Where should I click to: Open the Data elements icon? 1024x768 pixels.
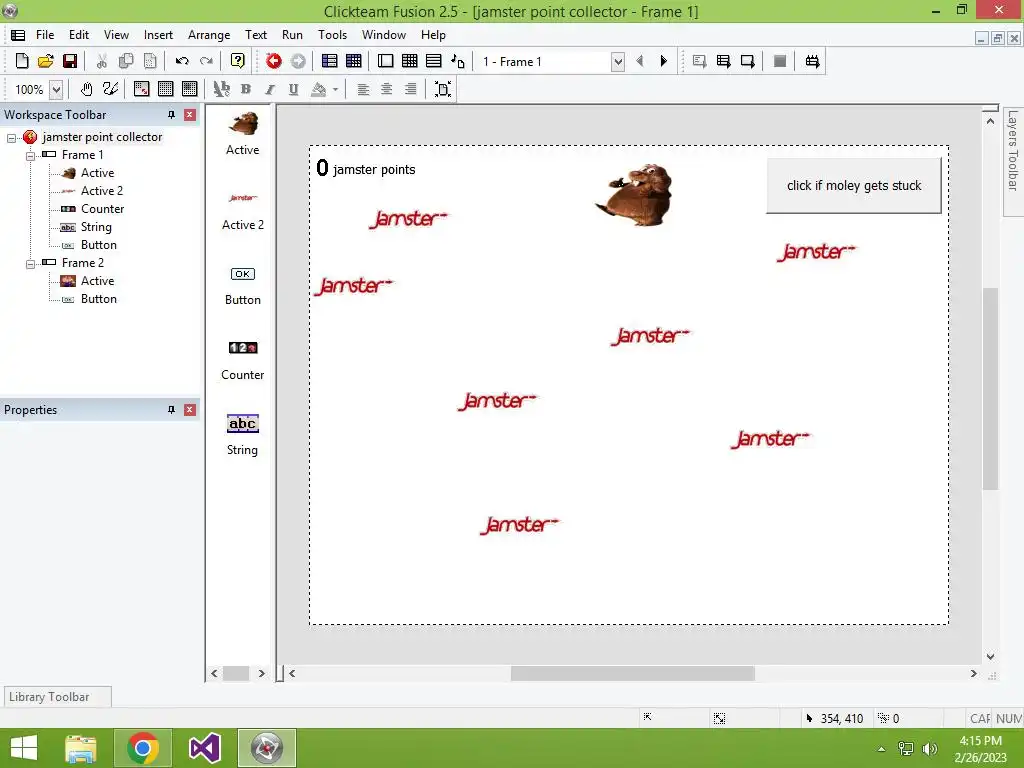pos(458,61)
